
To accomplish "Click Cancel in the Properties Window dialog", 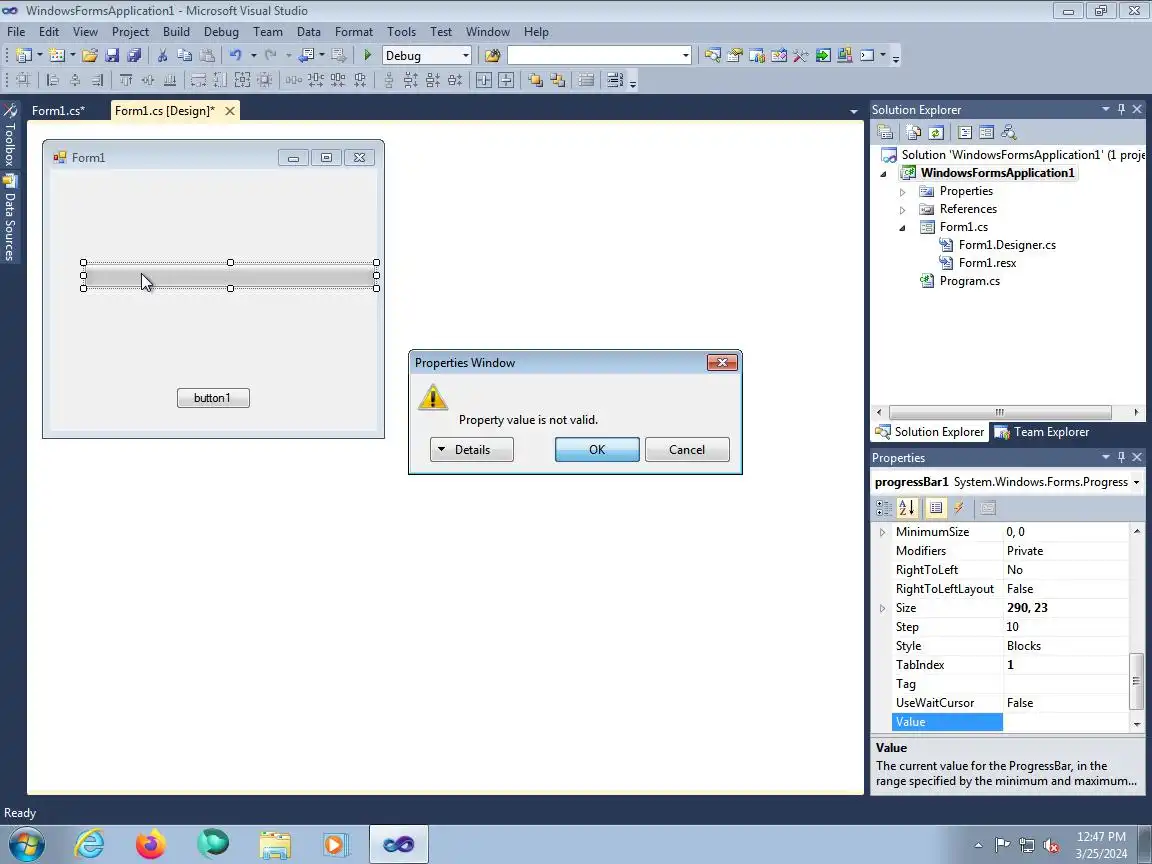I will [687, 450].
